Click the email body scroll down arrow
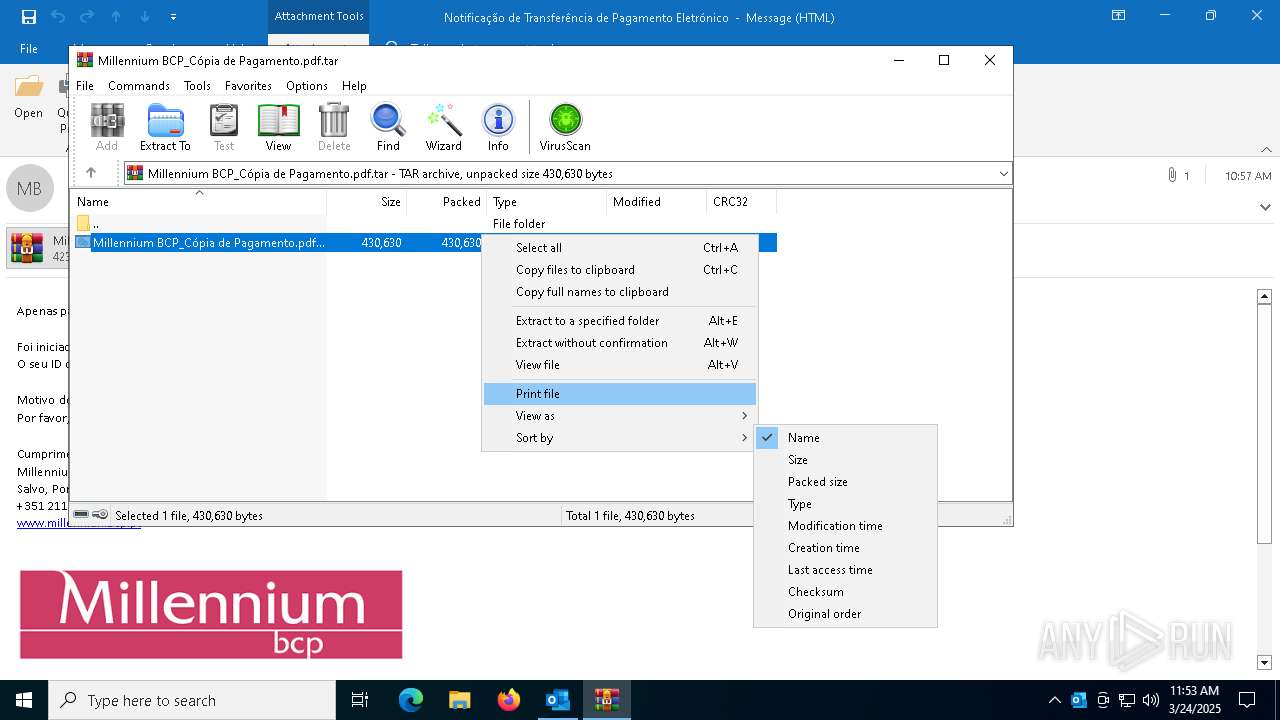Viewport: 1280px width, 720px height. pos(1264,662)
